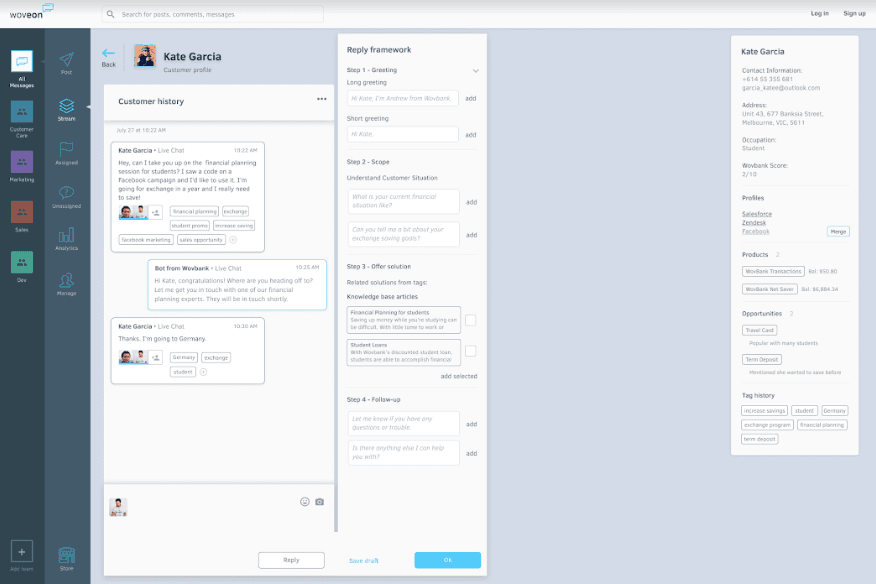Click the blue Ok button
Image resolution: width=876 pixels, height=584 pixels.
447,560
